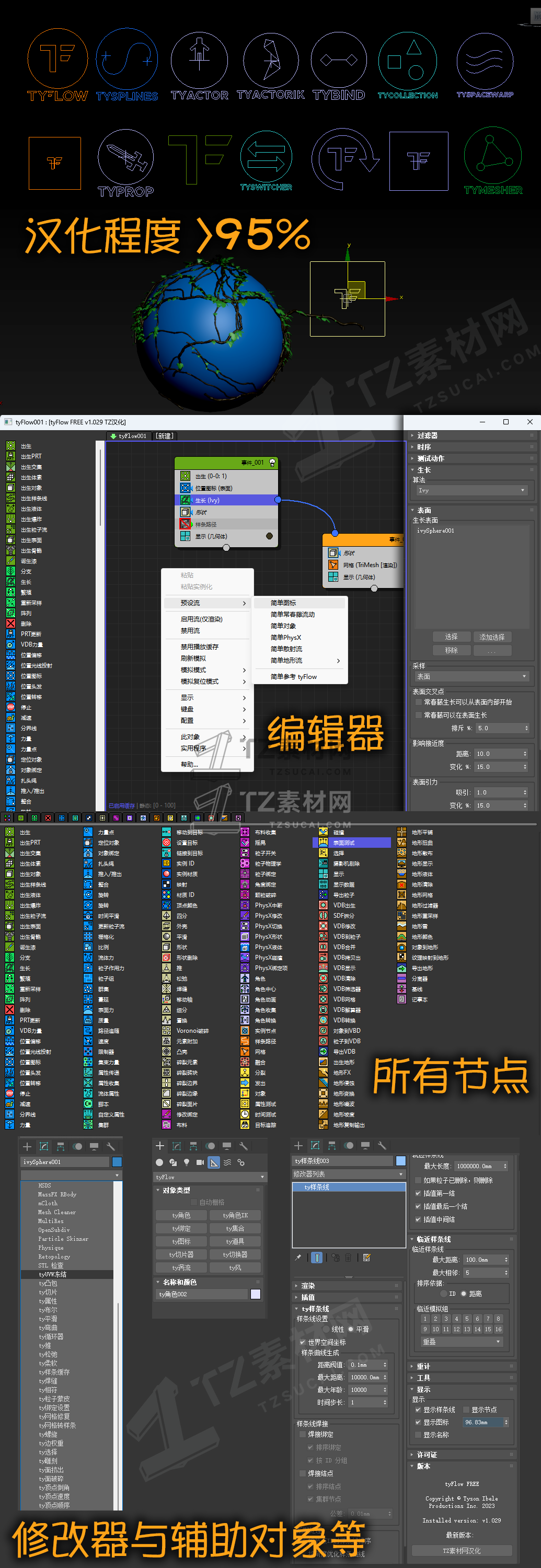
Task: Select the Voronoi破碎 node icon
Action: point(166,1031)
